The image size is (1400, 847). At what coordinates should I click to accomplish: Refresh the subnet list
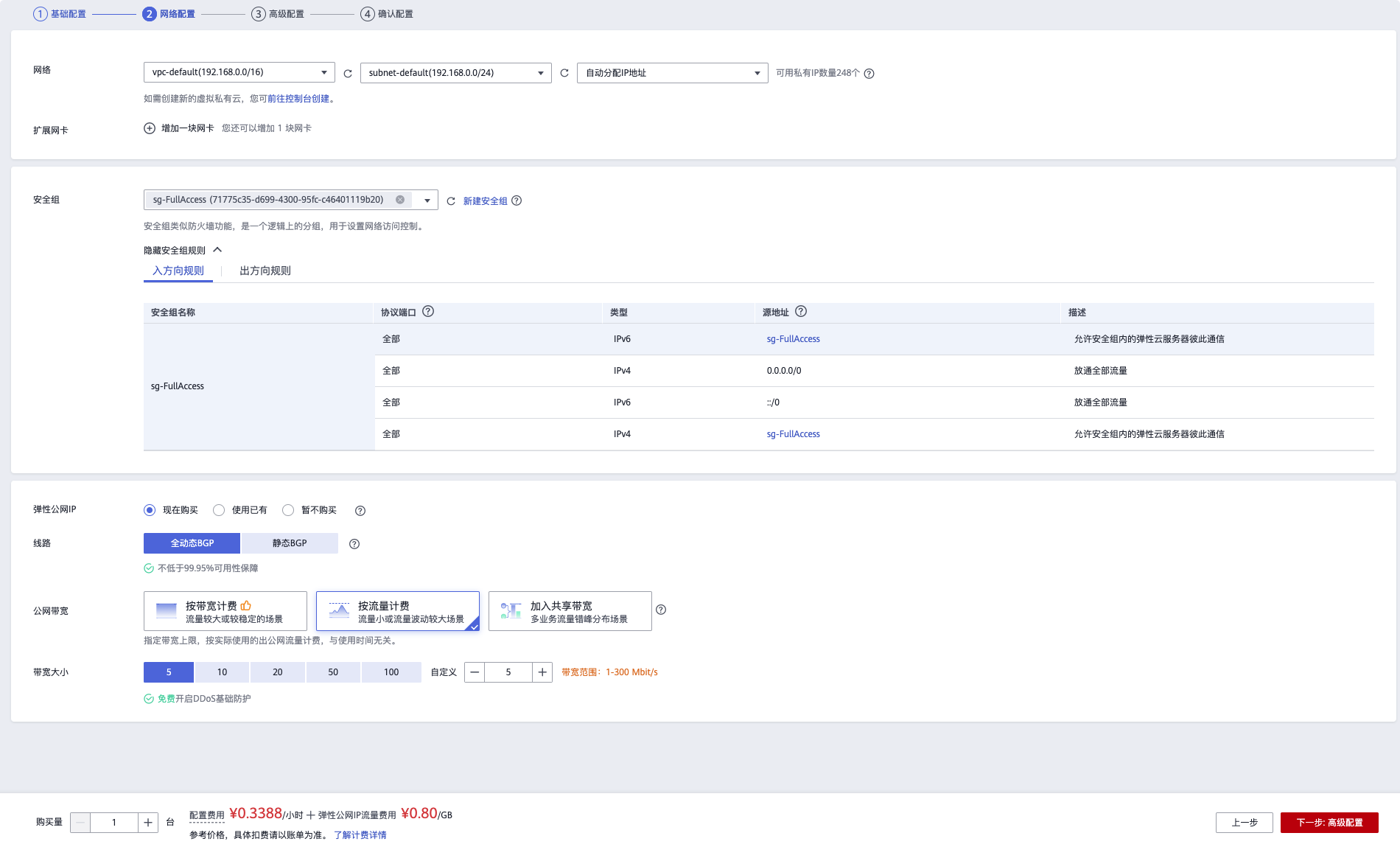click(564, 74)
